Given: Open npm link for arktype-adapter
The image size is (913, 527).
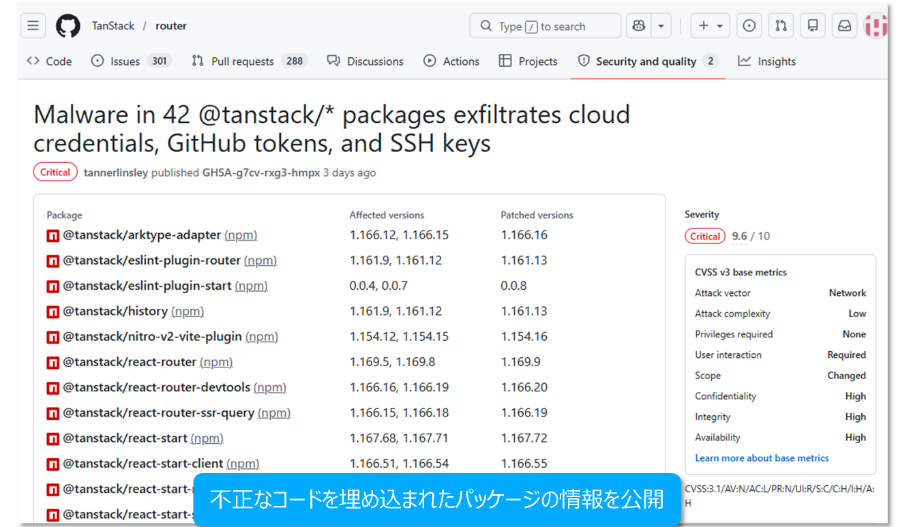Looking at the screenshot, I should click(x=240, y=235).
